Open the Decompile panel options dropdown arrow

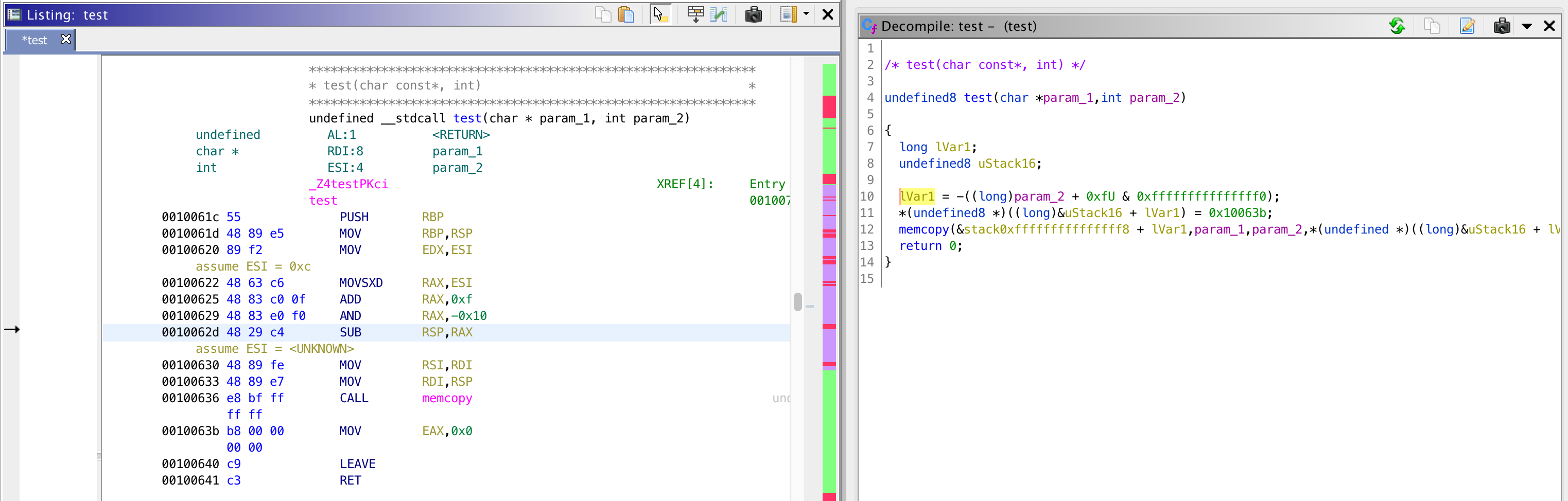1527,26
